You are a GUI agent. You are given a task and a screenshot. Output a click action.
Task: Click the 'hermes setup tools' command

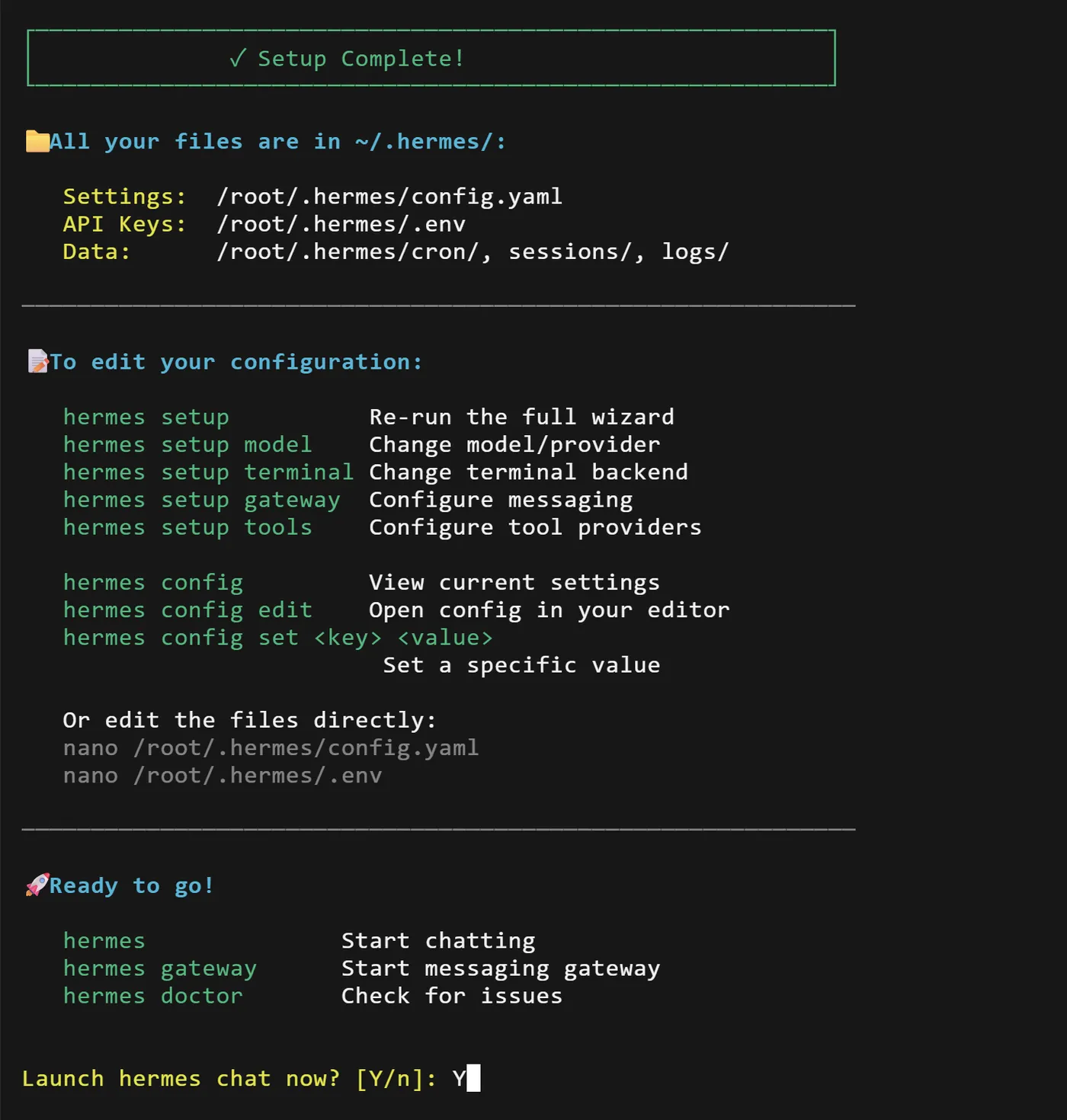click(187, 527)
